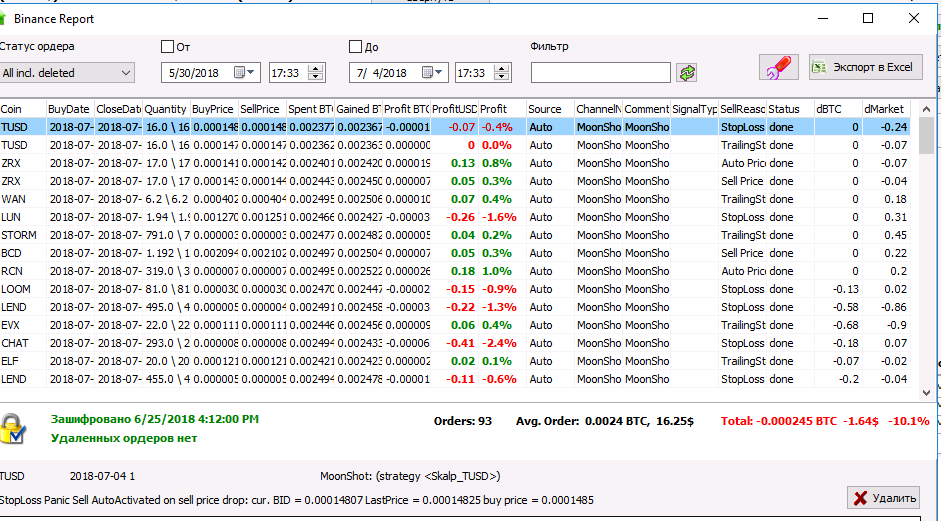Select the STORM order row
Viewport: 941px width, 521px height.
300,235
